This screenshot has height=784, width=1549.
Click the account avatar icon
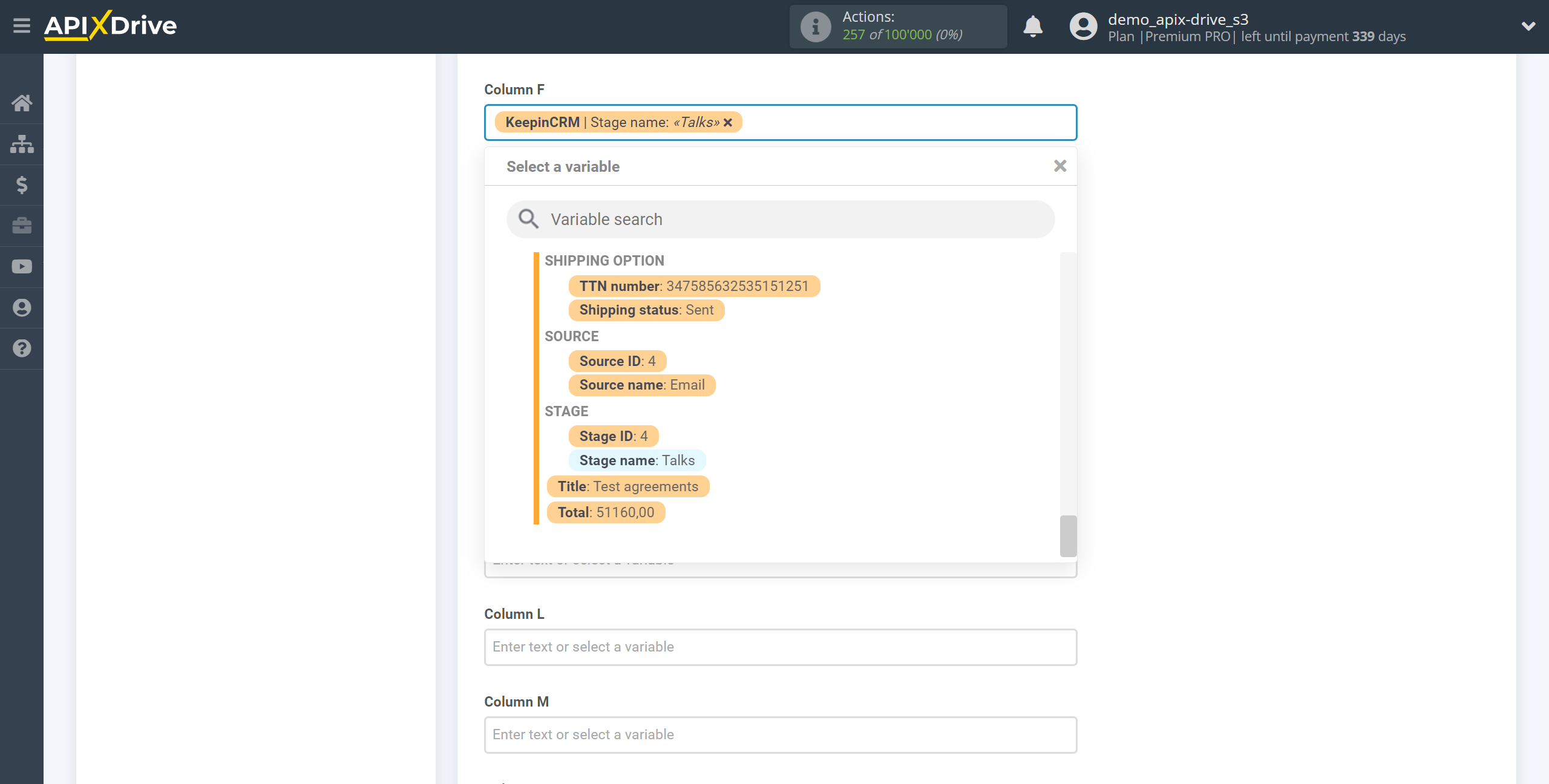point(1083,27)
